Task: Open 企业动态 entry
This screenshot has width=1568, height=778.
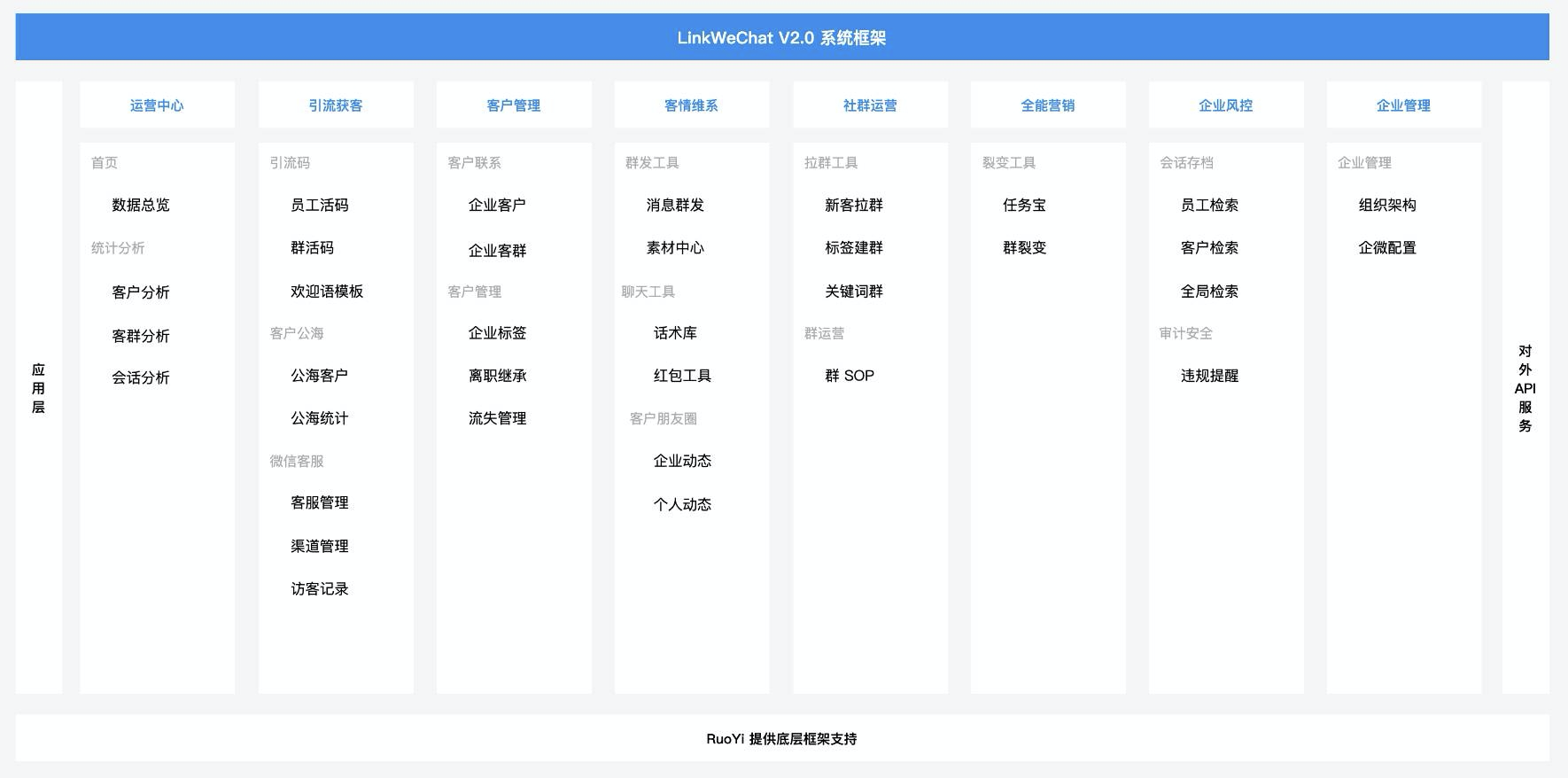Action: (683, 461)
